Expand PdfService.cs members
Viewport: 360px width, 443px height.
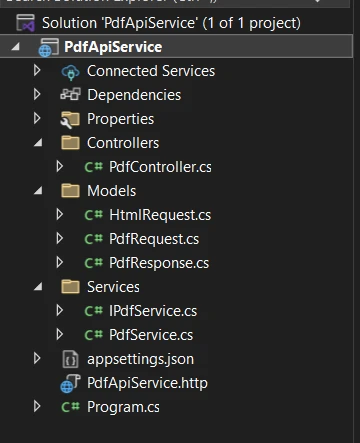click(x=60, y=335)
